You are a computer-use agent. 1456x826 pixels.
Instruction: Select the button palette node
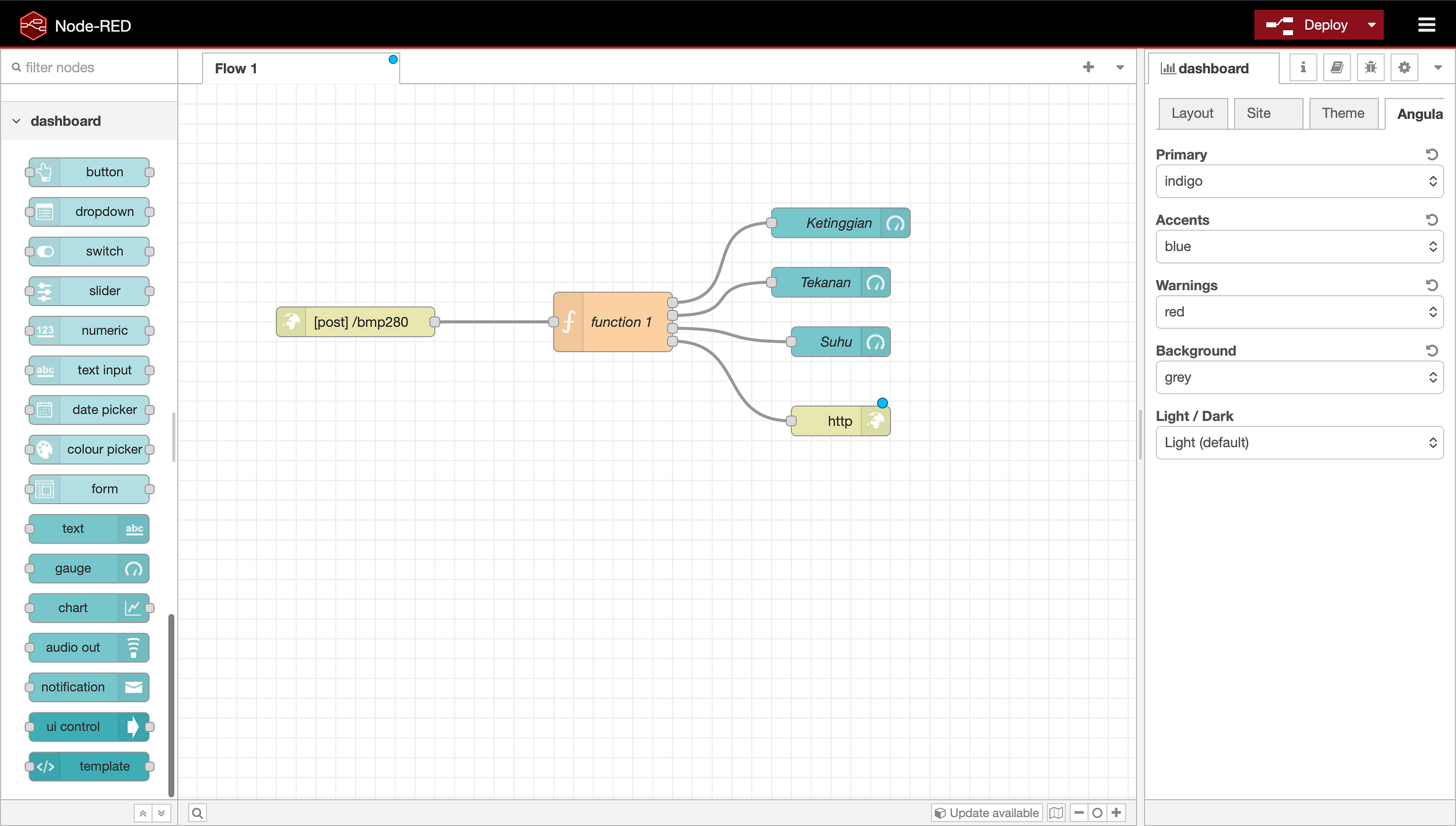(89, 172)
